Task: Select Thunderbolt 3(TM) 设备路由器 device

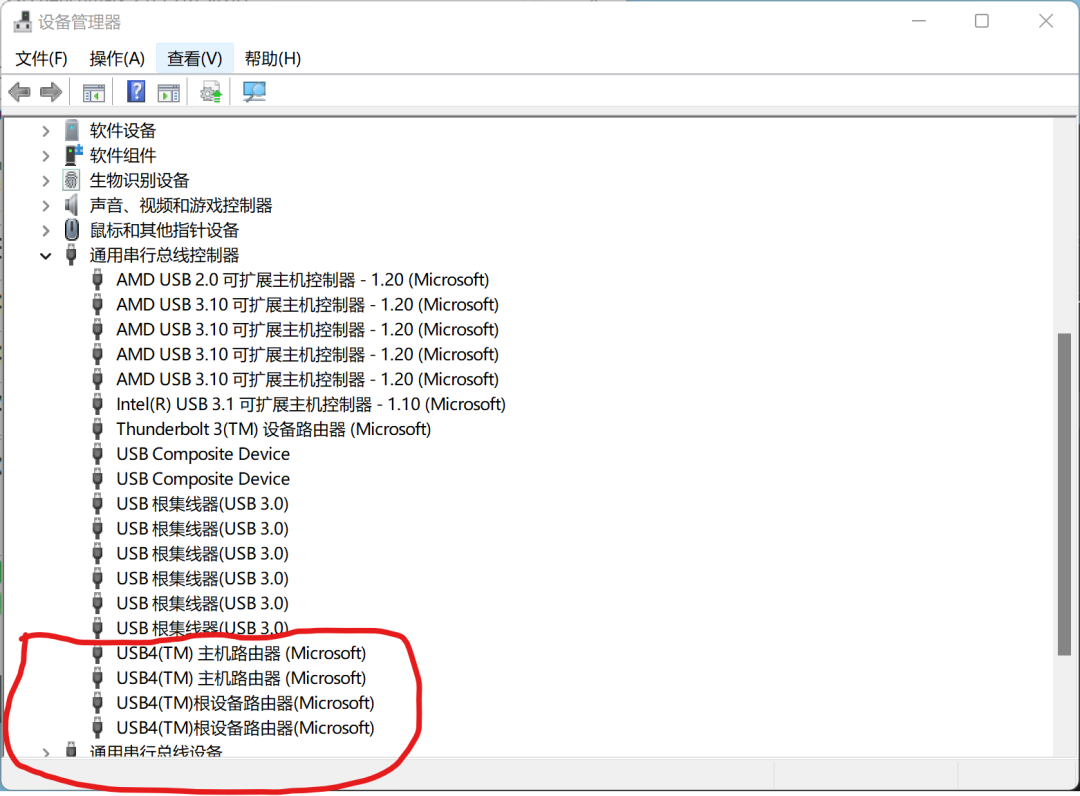Action: [x=273, y=429]
